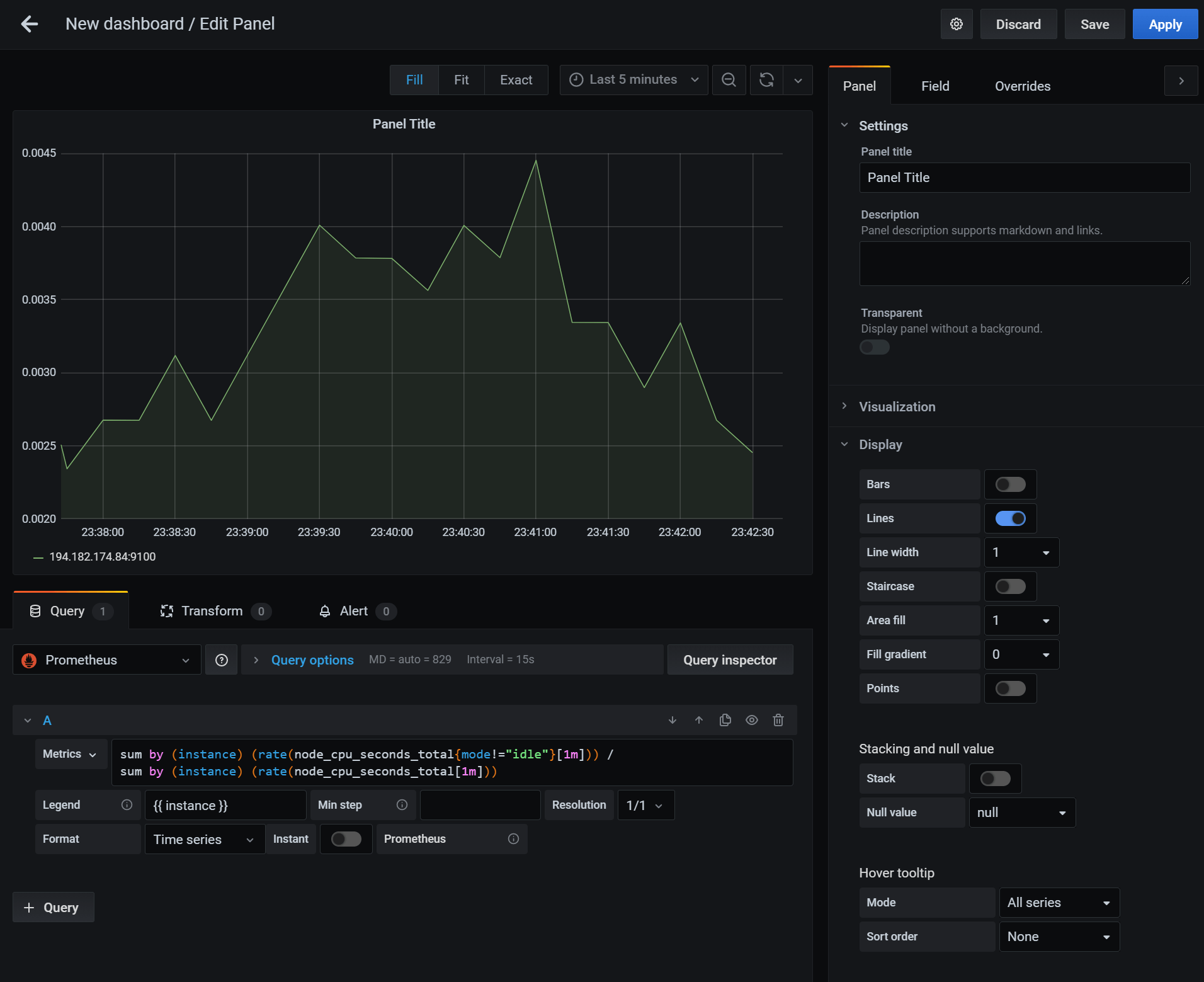Screen dimensions: 1204x982
Task: Open the Sort order dropdown
Action: click(1059, 937)
